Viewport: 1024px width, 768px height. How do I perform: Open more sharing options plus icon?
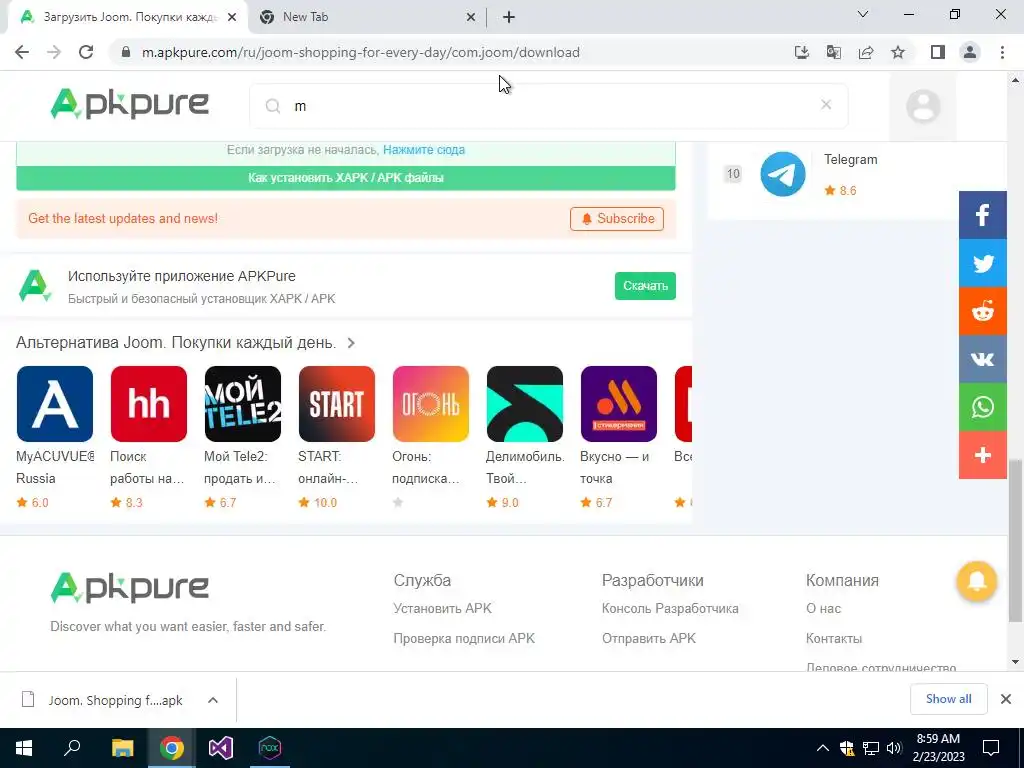pos(982,455)
